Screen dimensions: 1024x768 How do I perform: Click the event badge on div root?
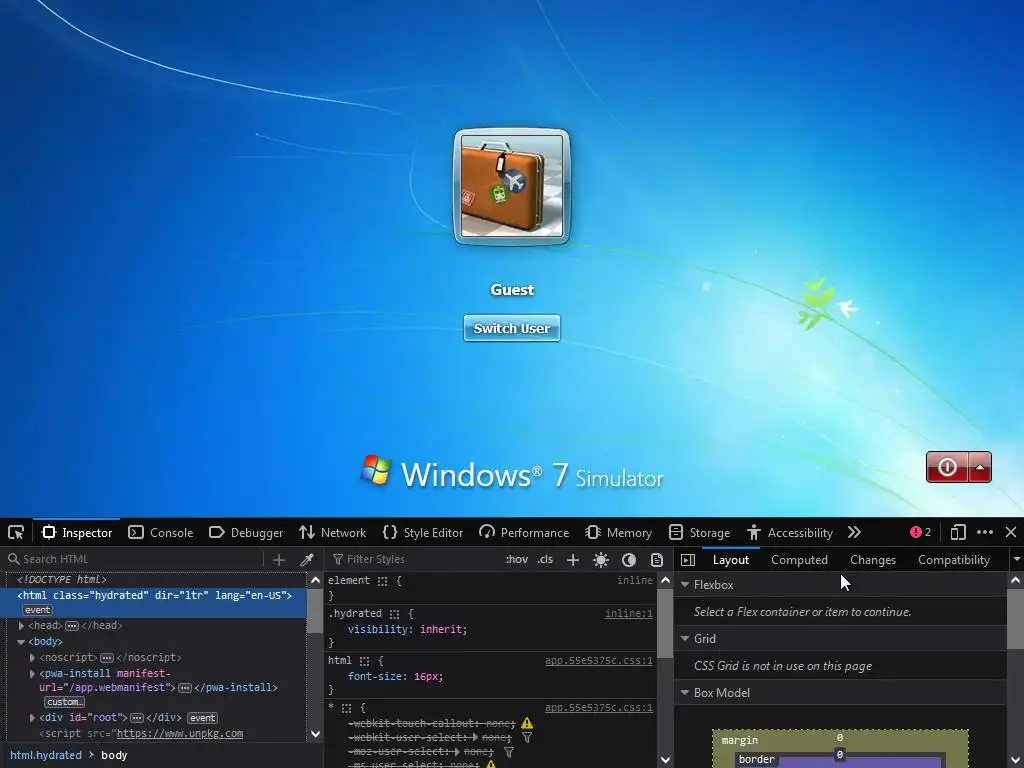pos(202,718)
